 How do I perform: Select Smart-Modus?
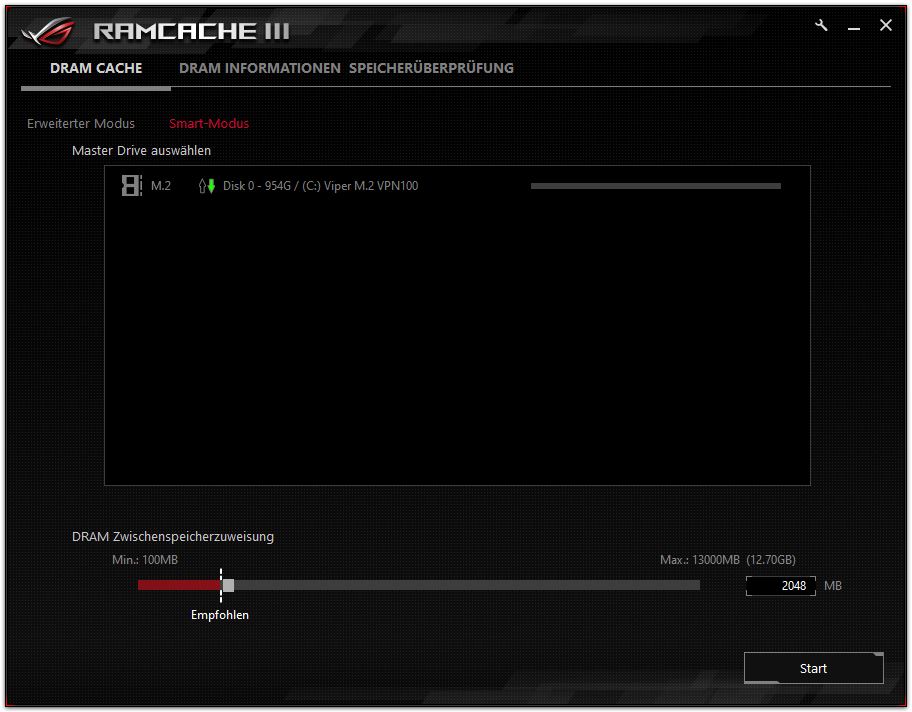click(x=209, y=123)
